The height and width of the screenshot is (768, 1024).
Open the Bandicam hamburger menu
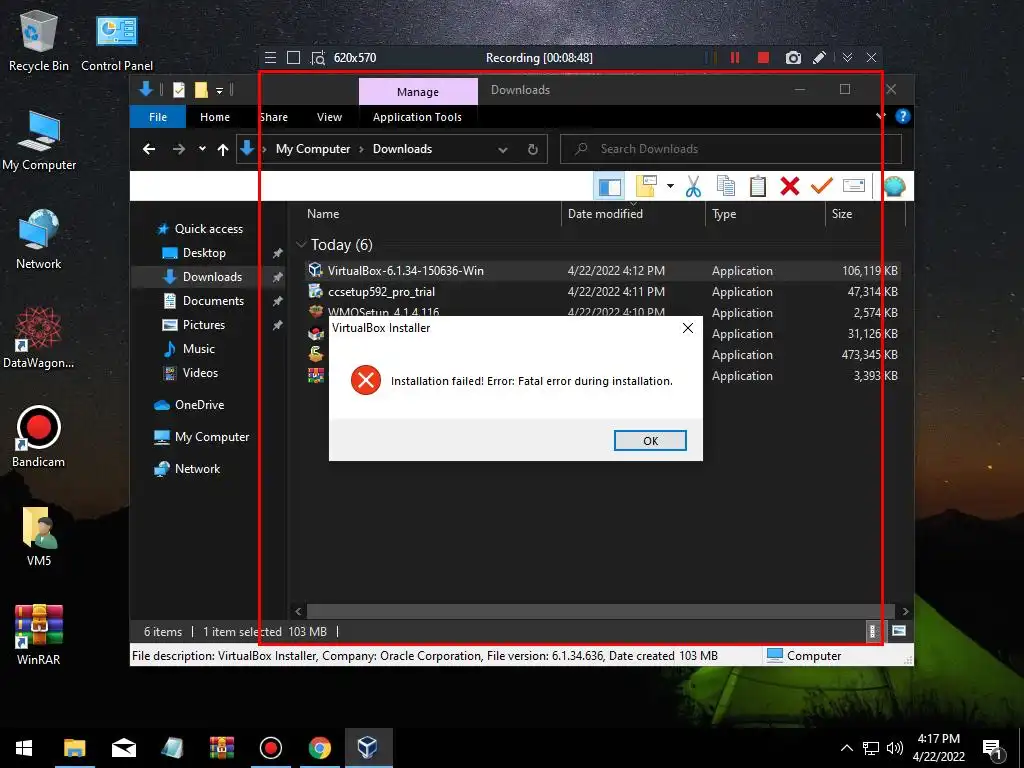270,57
